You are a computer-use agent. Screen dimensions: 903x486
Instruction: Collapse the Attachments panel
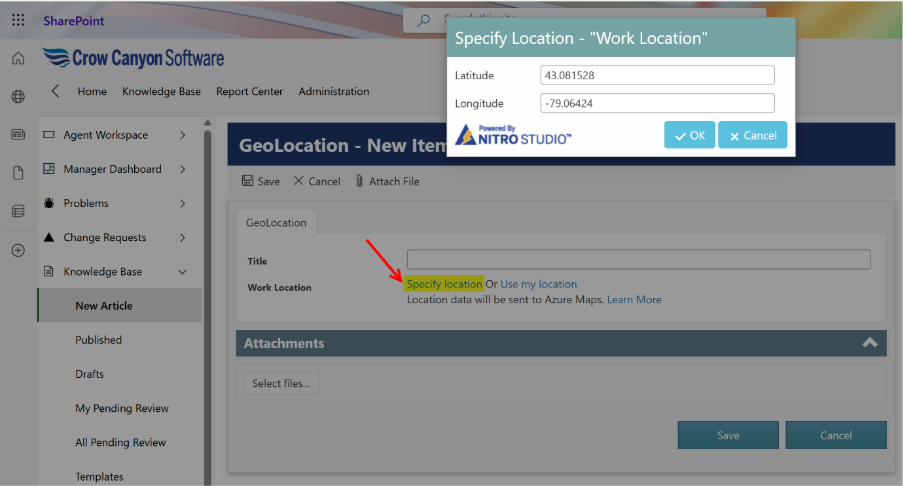(x=869, y=343)
